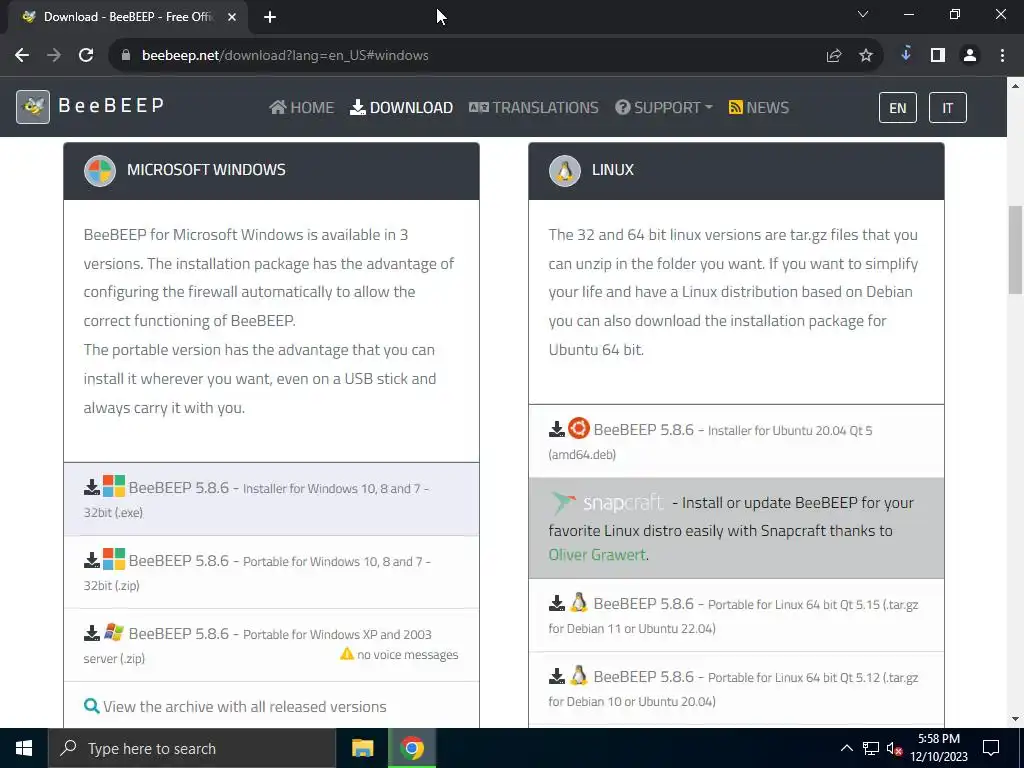Click the browser address bar URL

pos(285,56)
